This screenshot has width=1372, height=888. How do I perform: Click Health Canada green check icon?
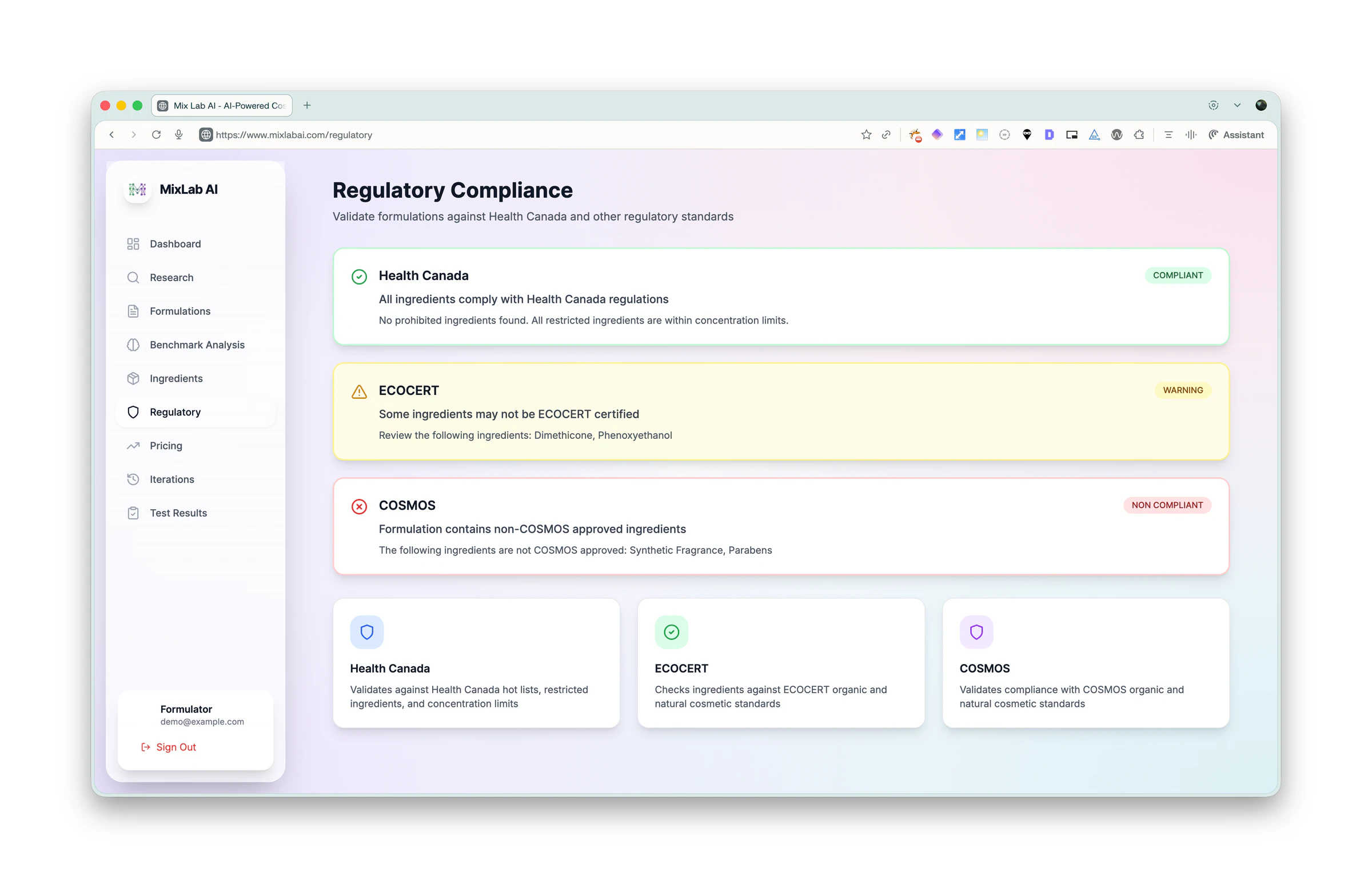(x=359, y=277)
